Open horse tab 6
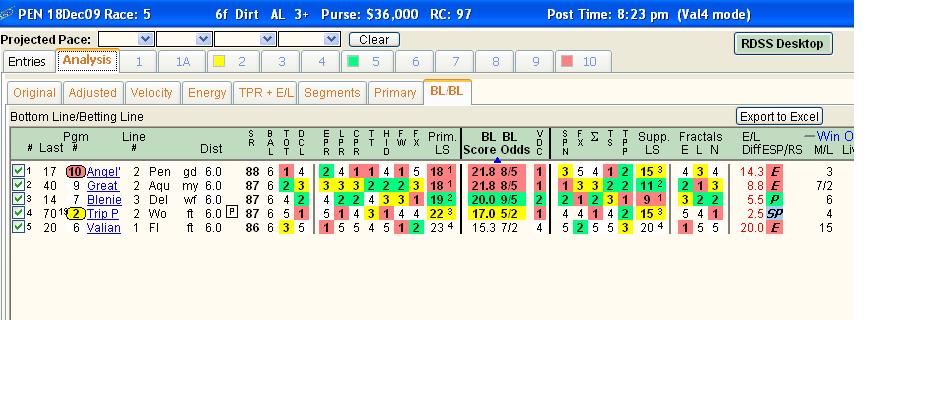Image resolution: width=925 pixels, height=400 pixels. [x=415, y=61]
